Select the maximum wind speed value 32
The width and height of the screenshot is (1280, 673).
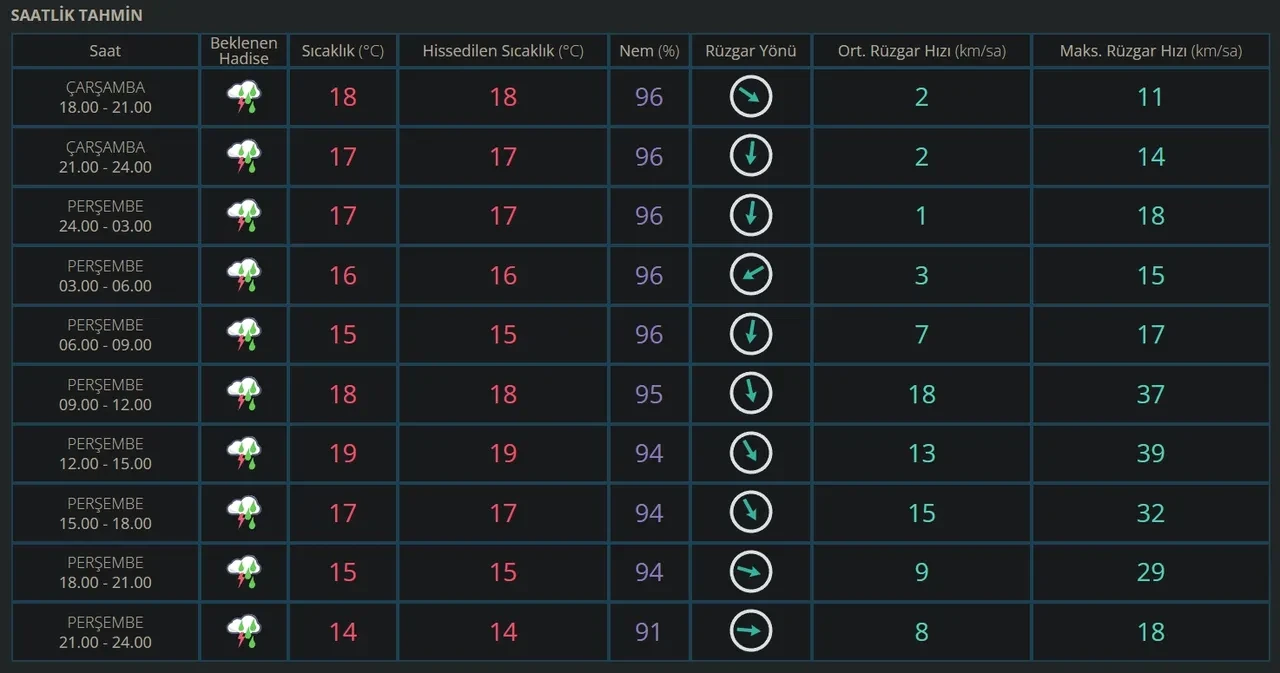pyautogui.click(x=1151, y=513)
